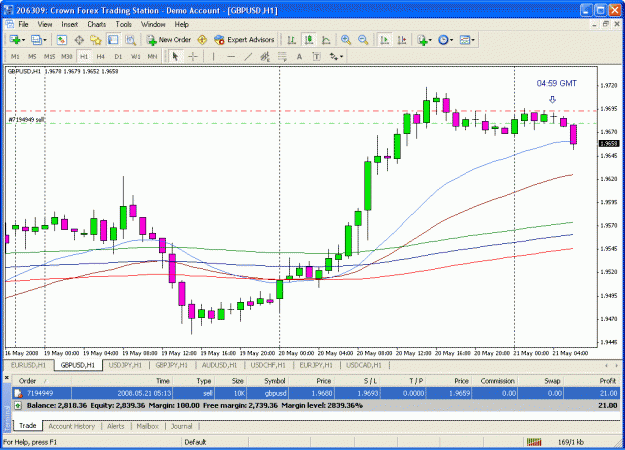
Task: Switch chart to Bar Chart mode
Action: (291, 40)
